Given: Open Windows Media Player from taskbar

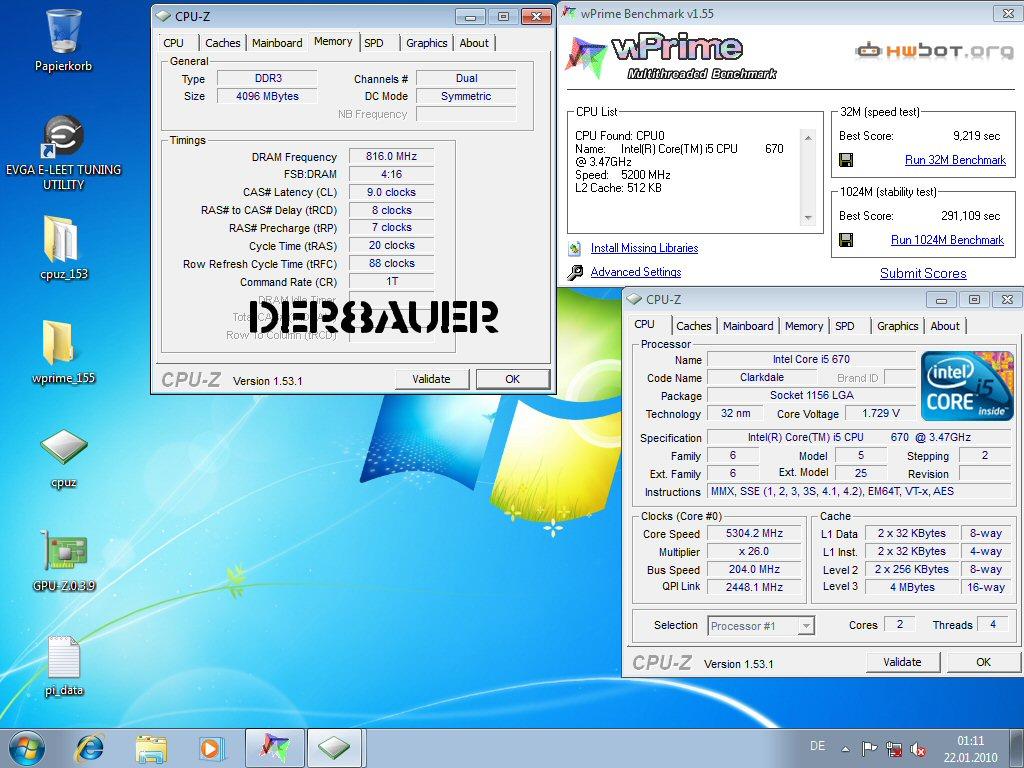Looking at the screenshot, I should point(212,748).
